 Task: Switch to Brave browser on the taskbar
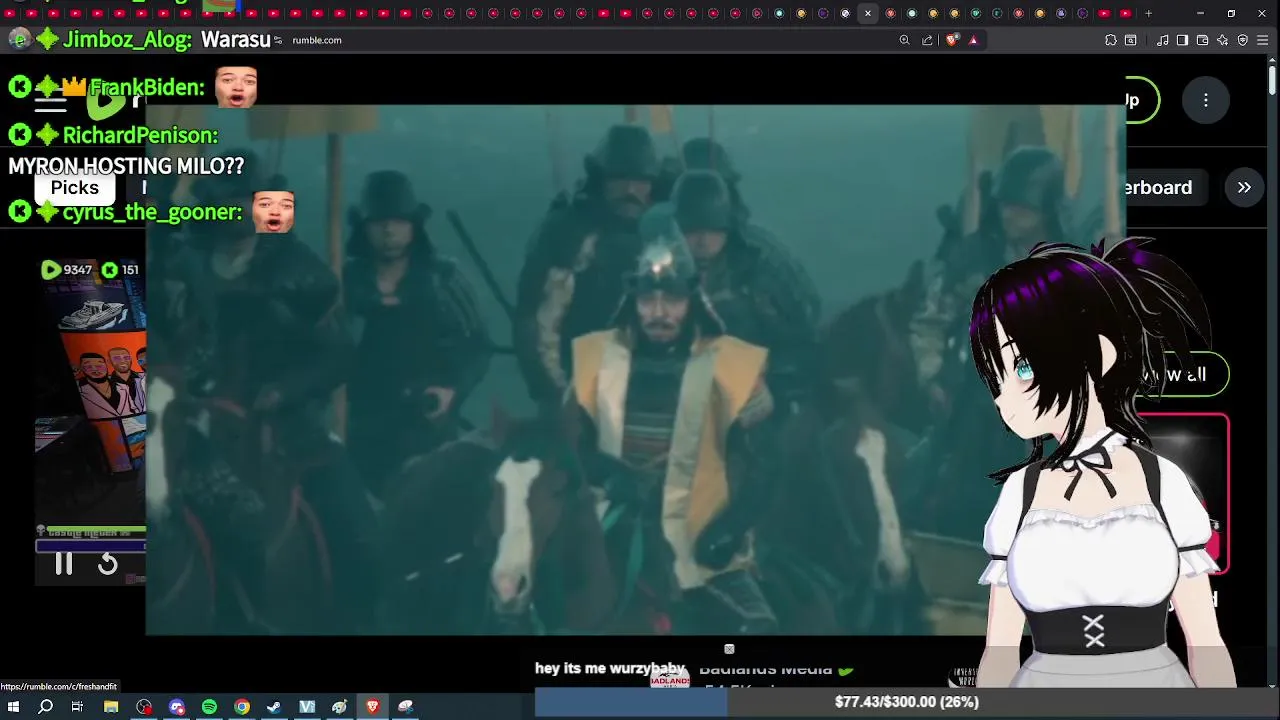pyautogui.click(x=372, y=707)
